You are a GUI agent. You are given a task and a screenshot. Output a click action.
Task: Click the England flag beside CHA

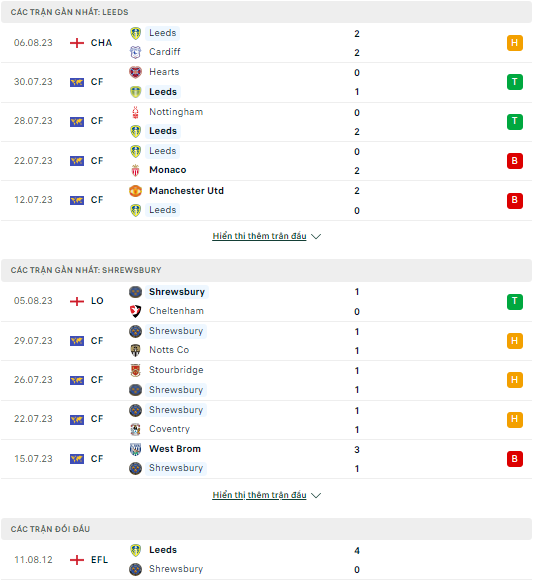pyautogui.click(x=77, y=43)
